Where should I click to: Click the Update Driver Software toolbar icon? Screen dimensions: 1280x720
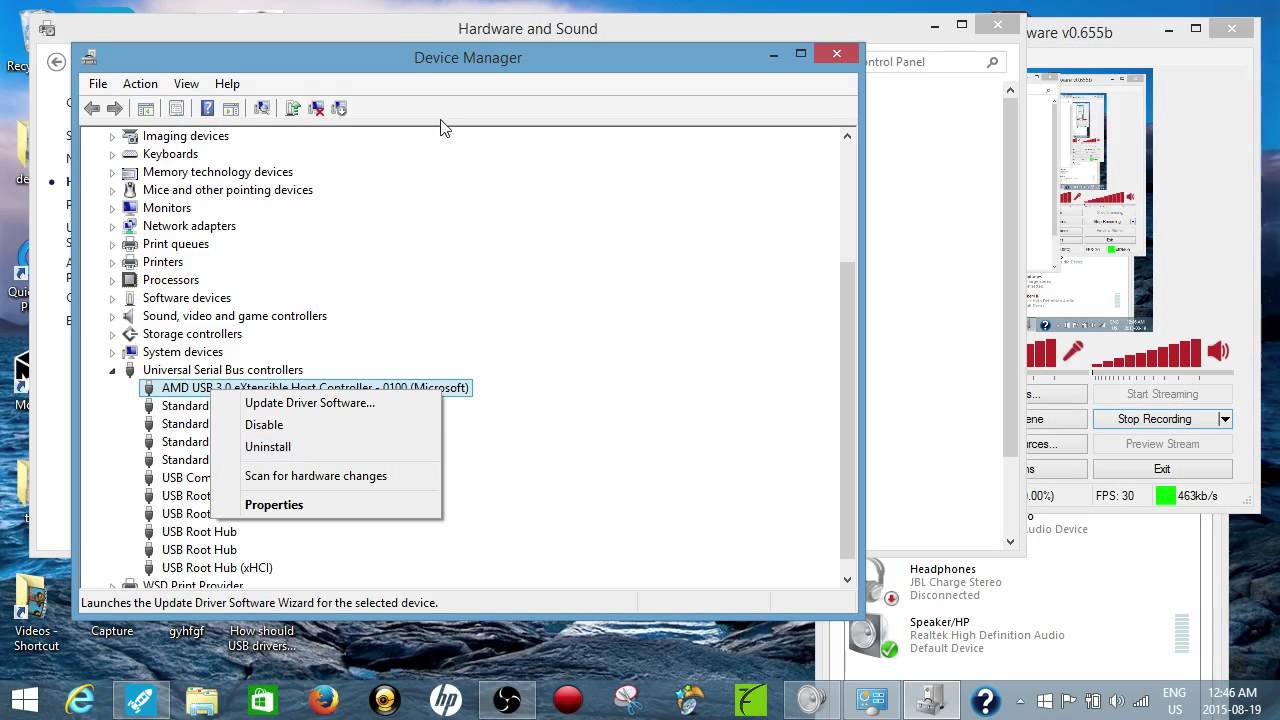(x=293, y=108)
